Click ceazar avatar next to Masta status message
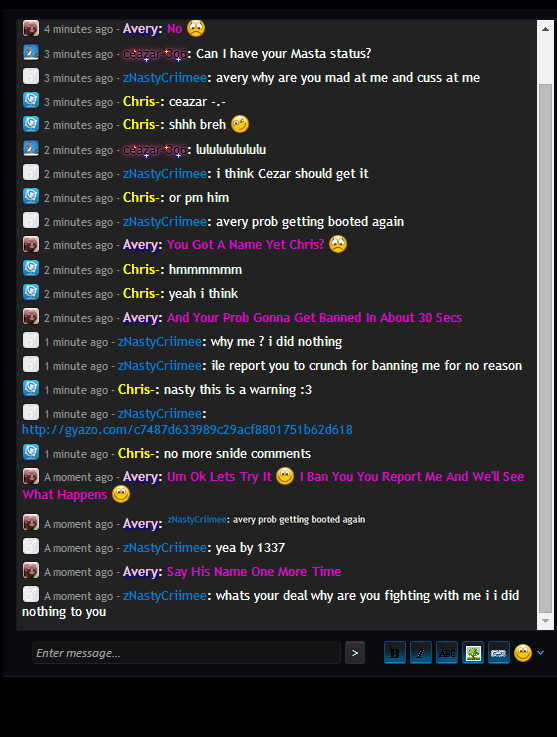 31,53
